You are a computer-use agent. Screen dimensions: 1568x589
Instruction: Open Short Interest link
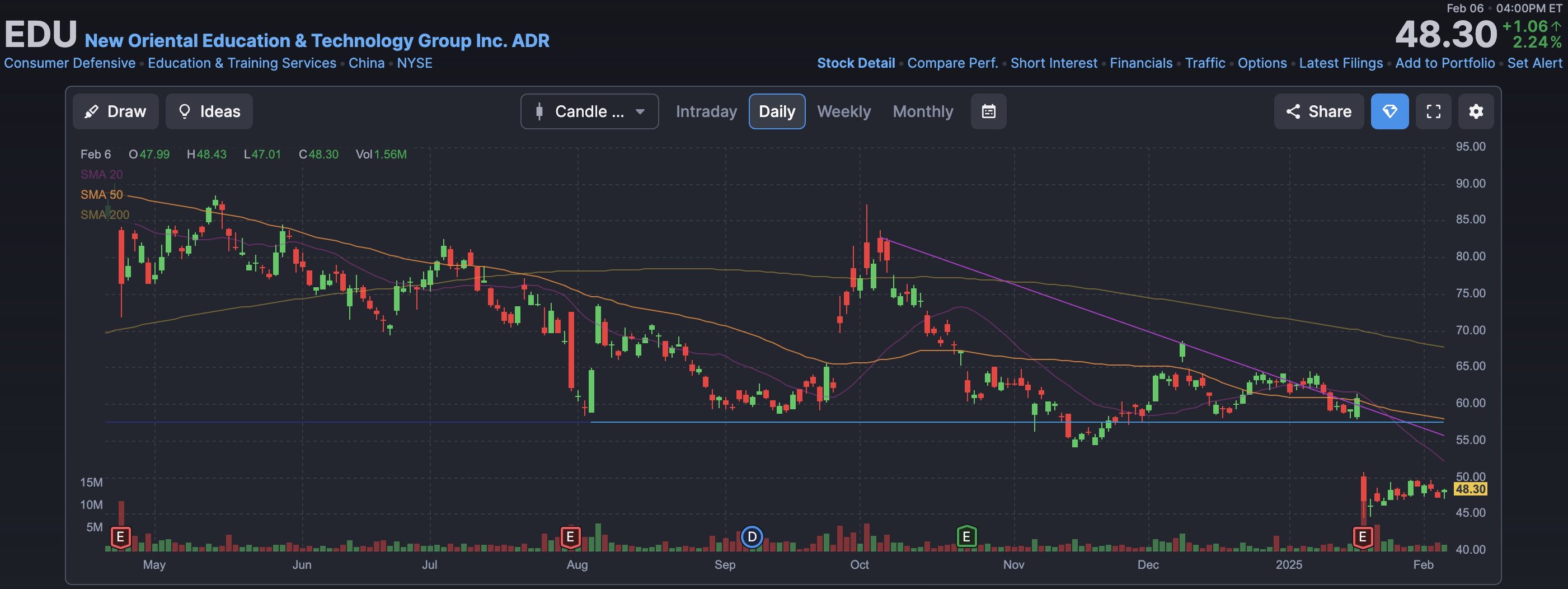[x=1054, y=63]
